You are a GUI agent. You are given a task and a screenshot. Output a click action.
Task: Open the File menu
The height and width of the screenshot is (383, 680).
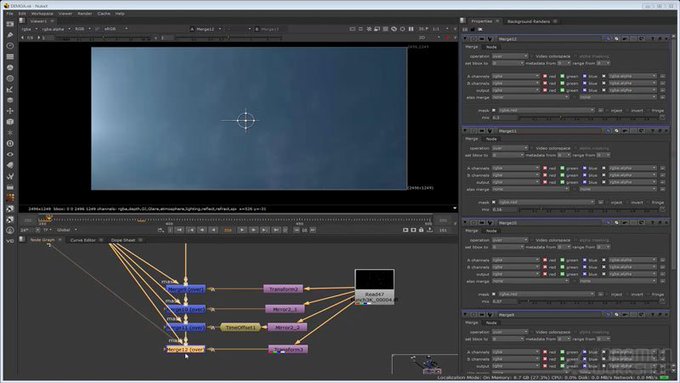[x=10, y=13]
